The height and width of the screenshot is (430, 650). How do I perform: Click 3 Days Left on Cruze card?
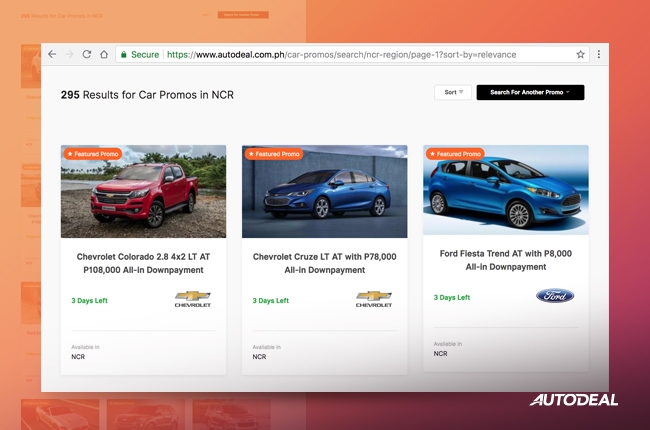click(x=271, y=301)
